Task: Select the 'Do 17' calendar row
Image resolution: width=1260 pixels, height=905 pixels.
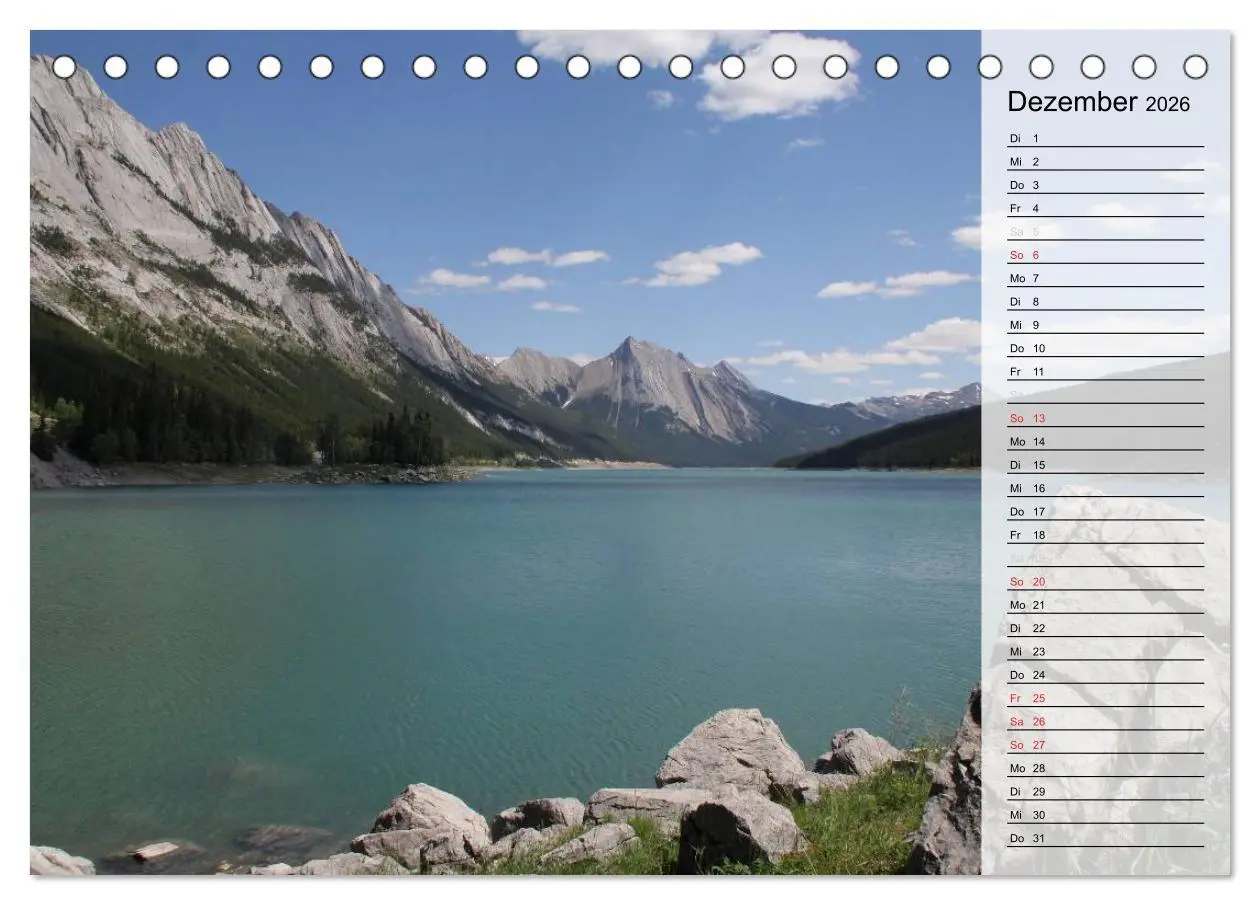Action: click(1105, 511)
